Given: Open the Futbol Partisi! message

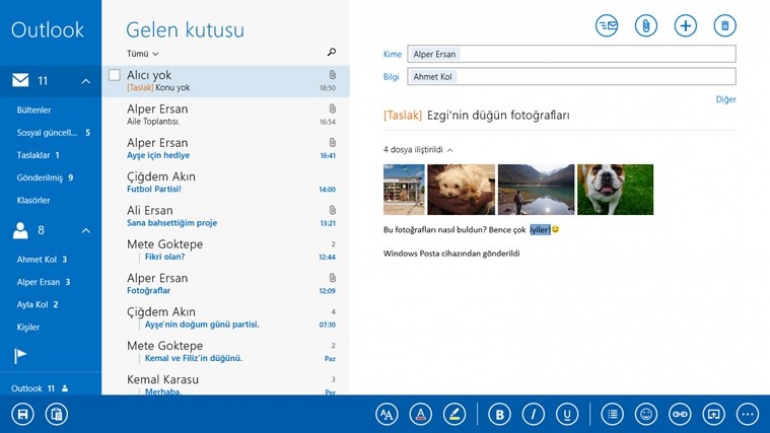Looking at the screenshot, I should coord(226,182).
